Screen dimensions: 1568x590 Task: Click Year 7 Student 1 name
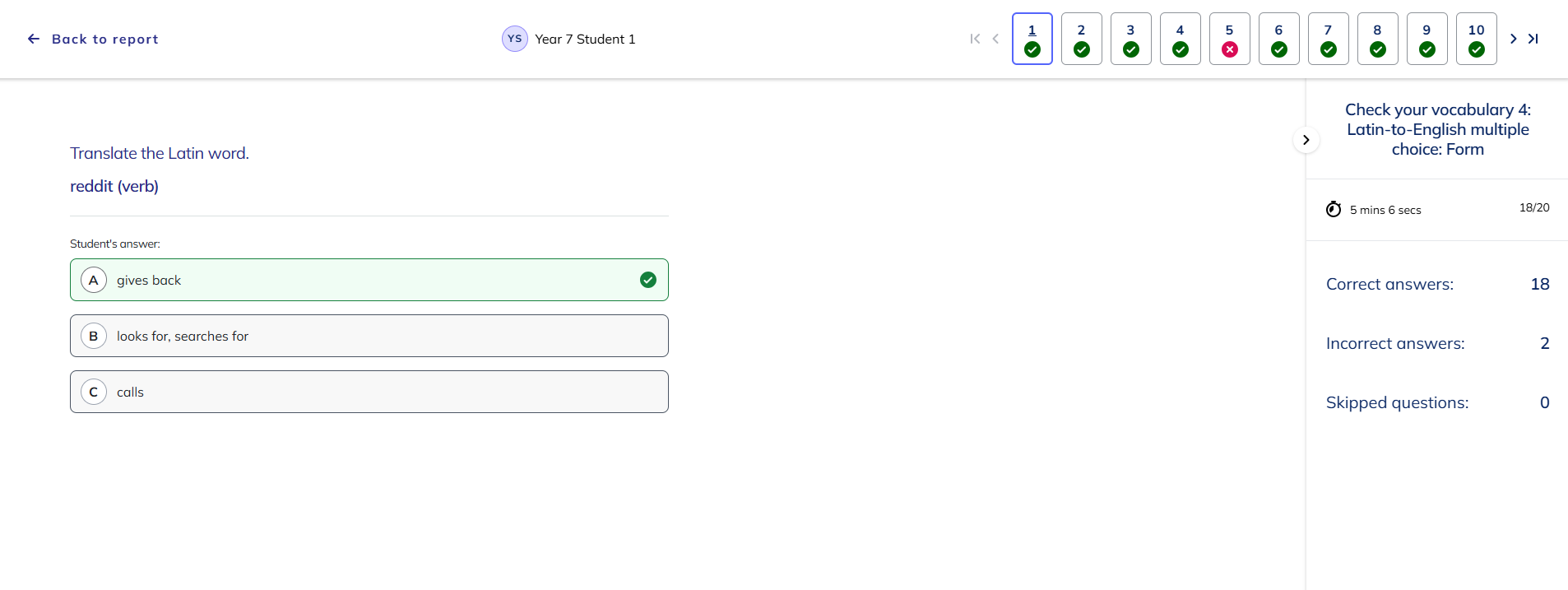pos(585,39)
